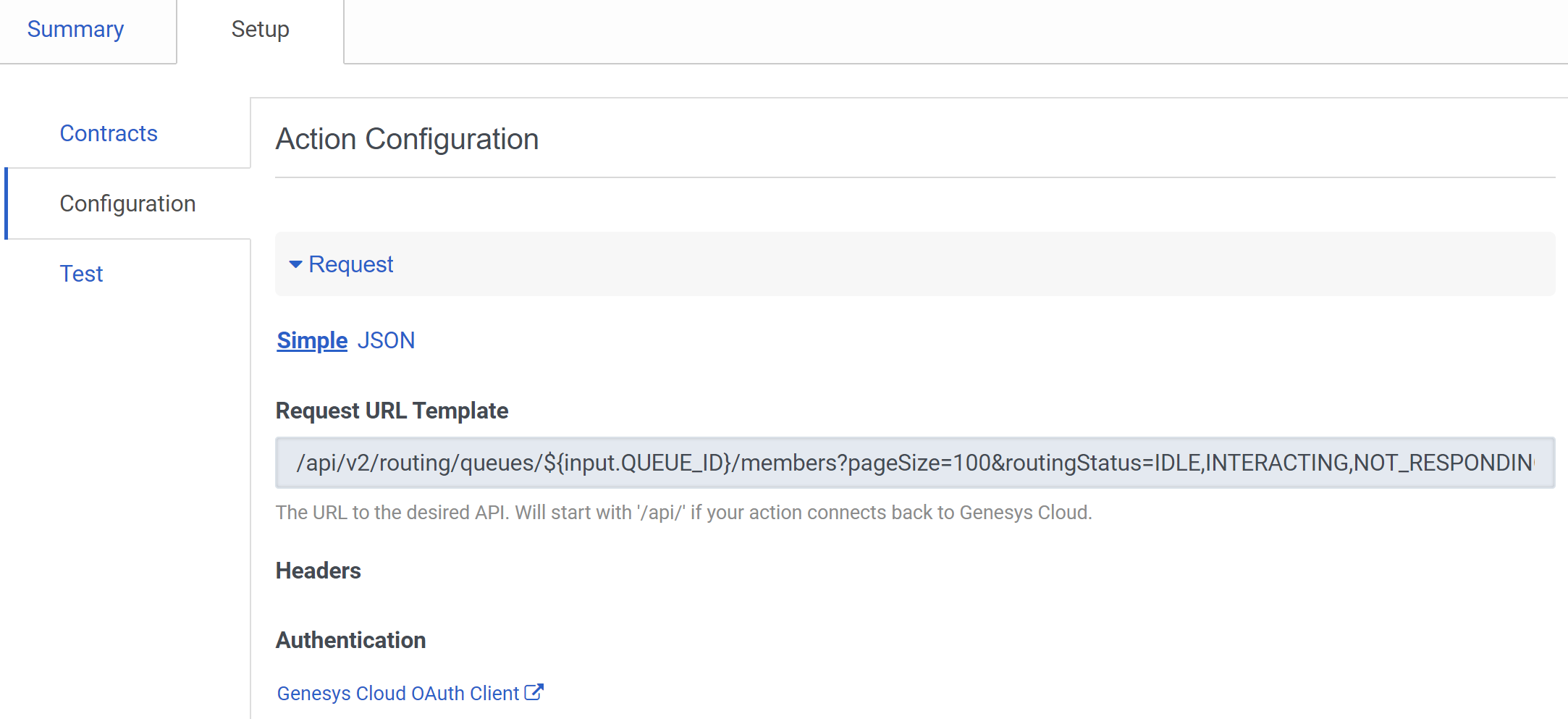Click the Authentication section heading
This screenshot has height=719, width=1568.
click(350, 640)
